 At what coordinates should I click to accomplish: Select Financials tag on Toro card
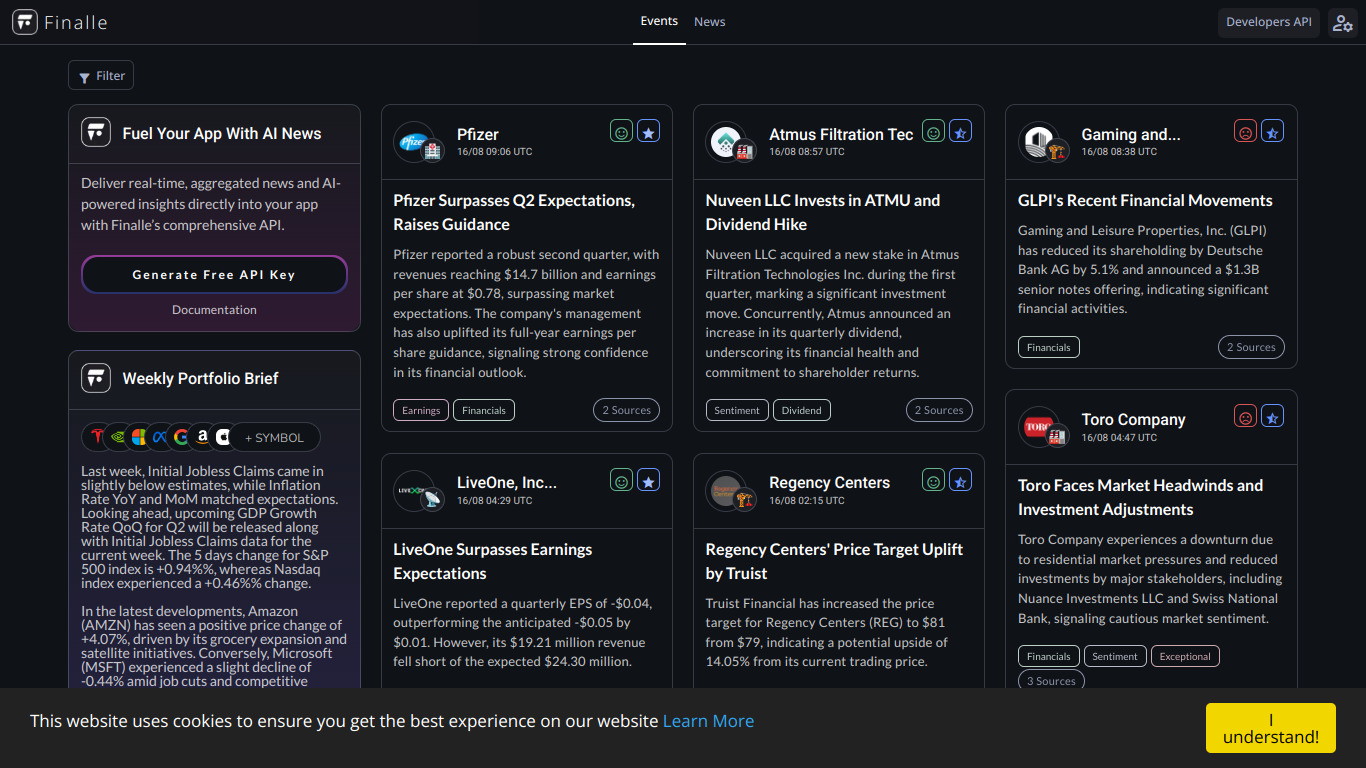pyautogui.click(x=1049, y=656)
